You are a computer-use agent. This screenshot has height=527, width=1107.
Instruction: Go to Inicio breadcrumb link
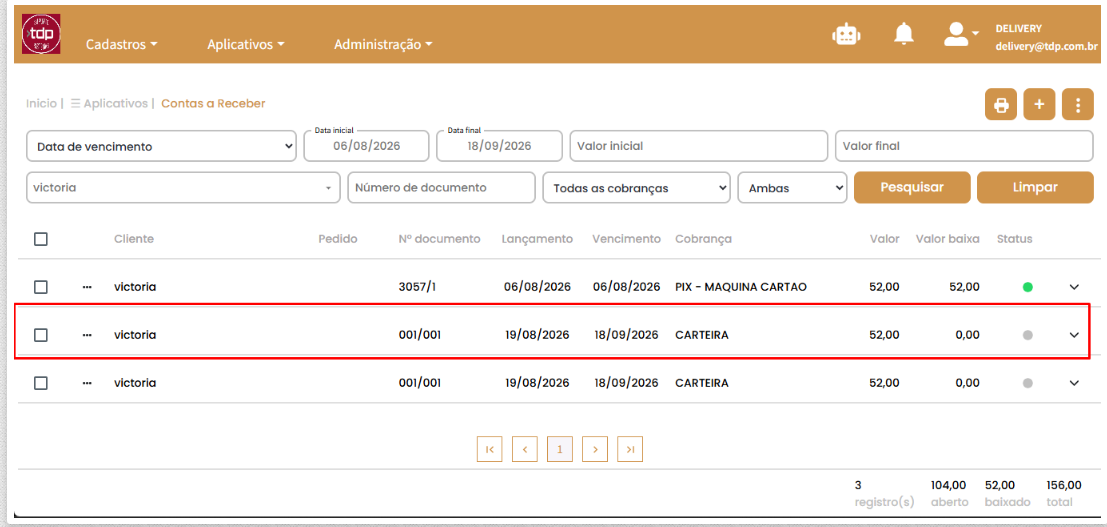coord(41,103)
